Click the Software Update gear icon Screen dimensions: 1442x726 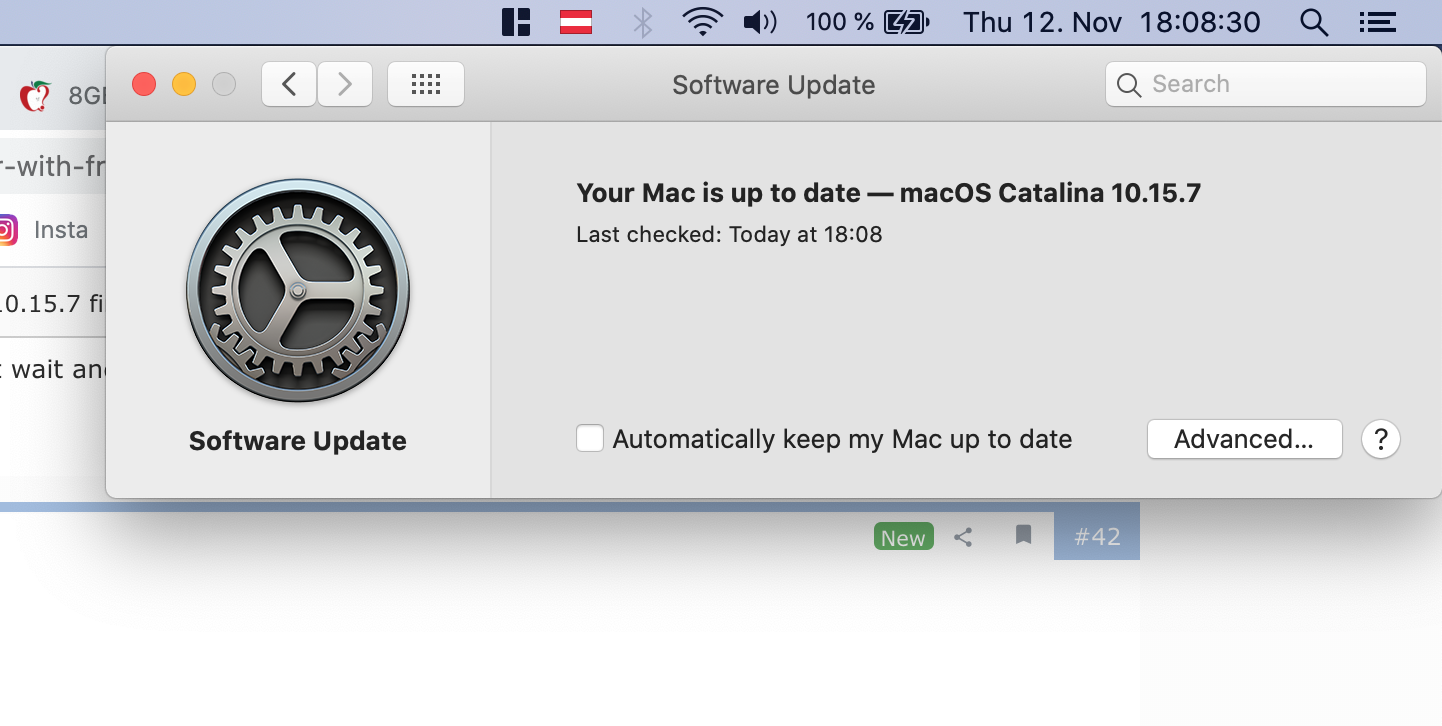pyautogui.click(x=298, y=291)
